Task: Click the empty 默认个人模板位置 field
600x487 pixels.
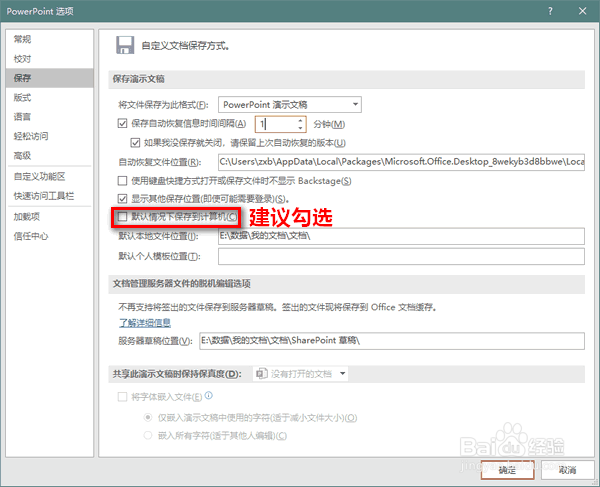Action: 401,256
